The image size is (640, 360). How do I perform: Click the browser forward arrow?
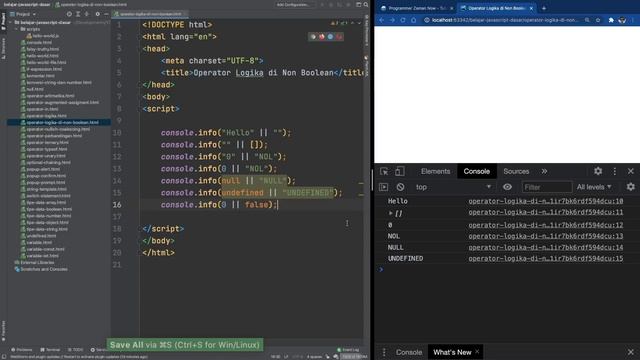point(392,20)
